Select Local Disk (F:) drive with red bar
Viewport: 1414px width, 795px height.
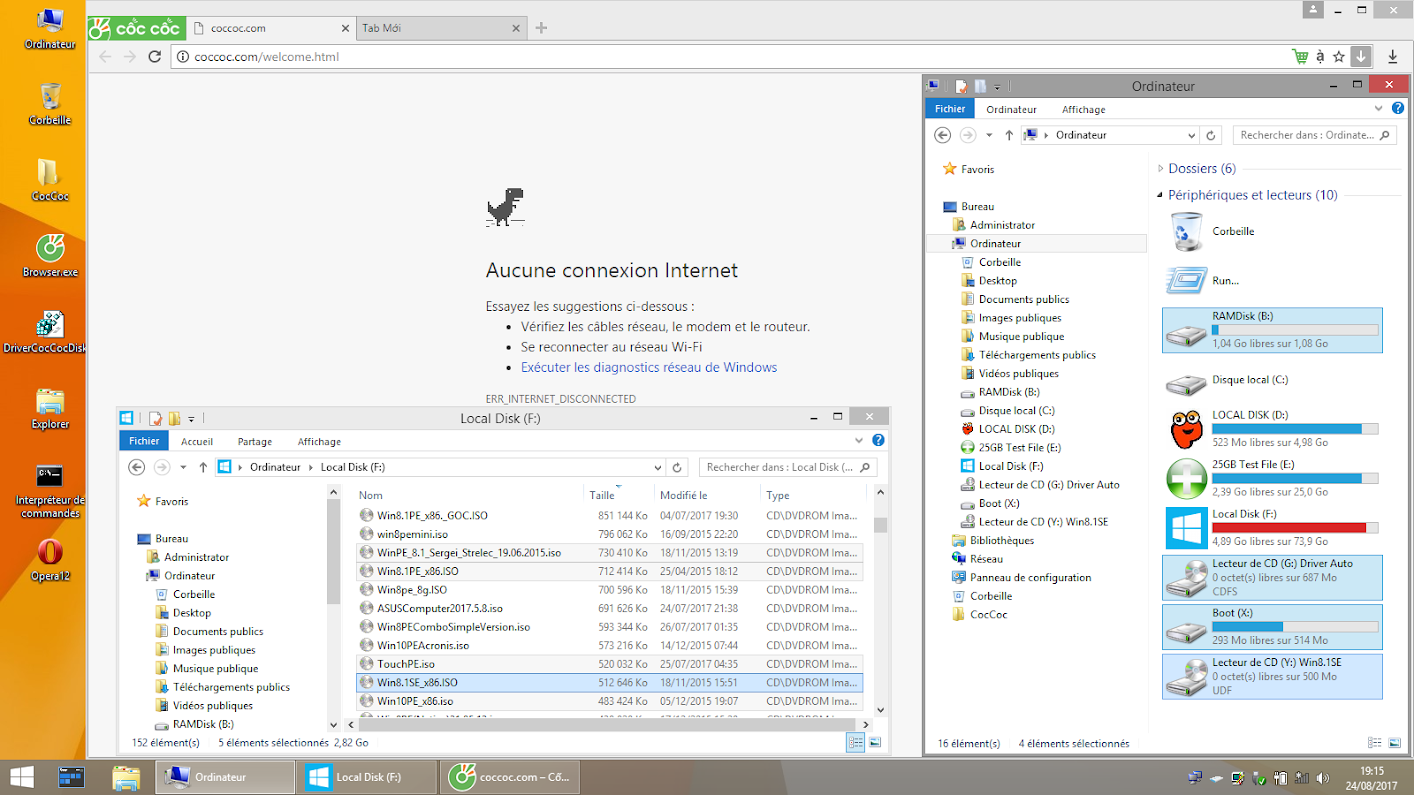(1272, 528)
